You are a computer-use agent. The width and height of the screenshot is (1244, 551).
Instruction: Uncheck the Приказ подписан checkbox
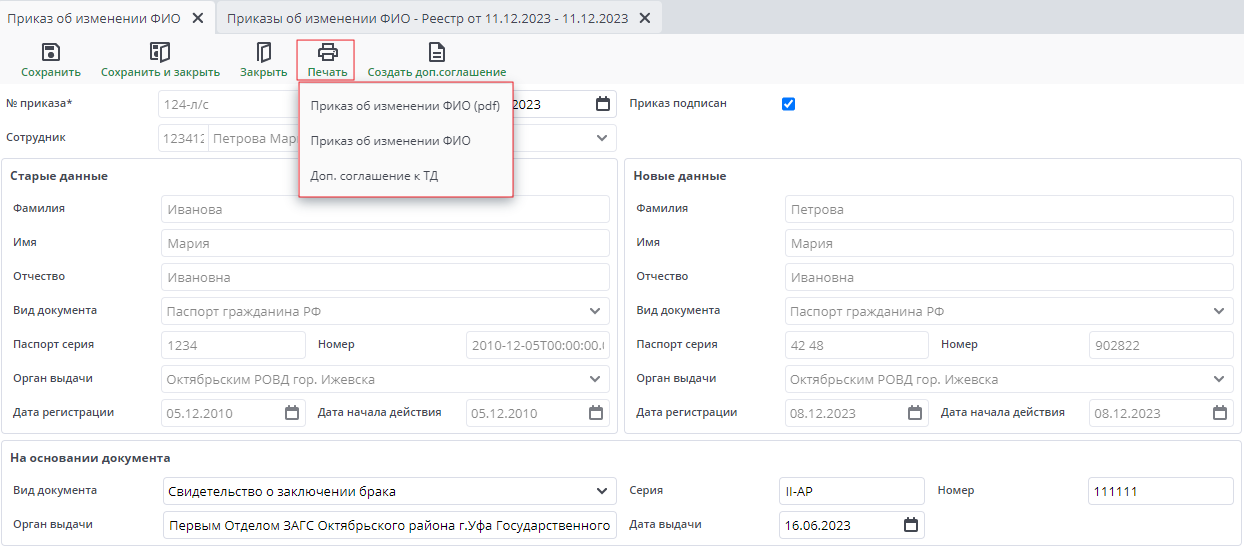[x=788, y=104]
